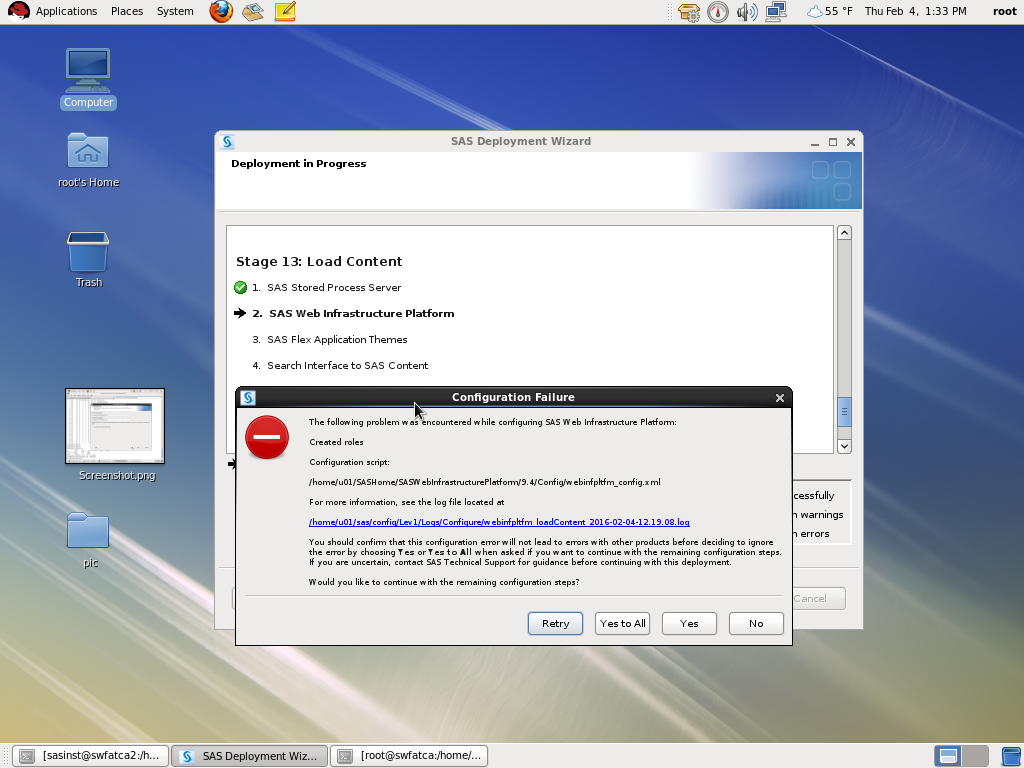Launch Firefox from the top panel
The image size is (1024, 768).
(220, 12)
